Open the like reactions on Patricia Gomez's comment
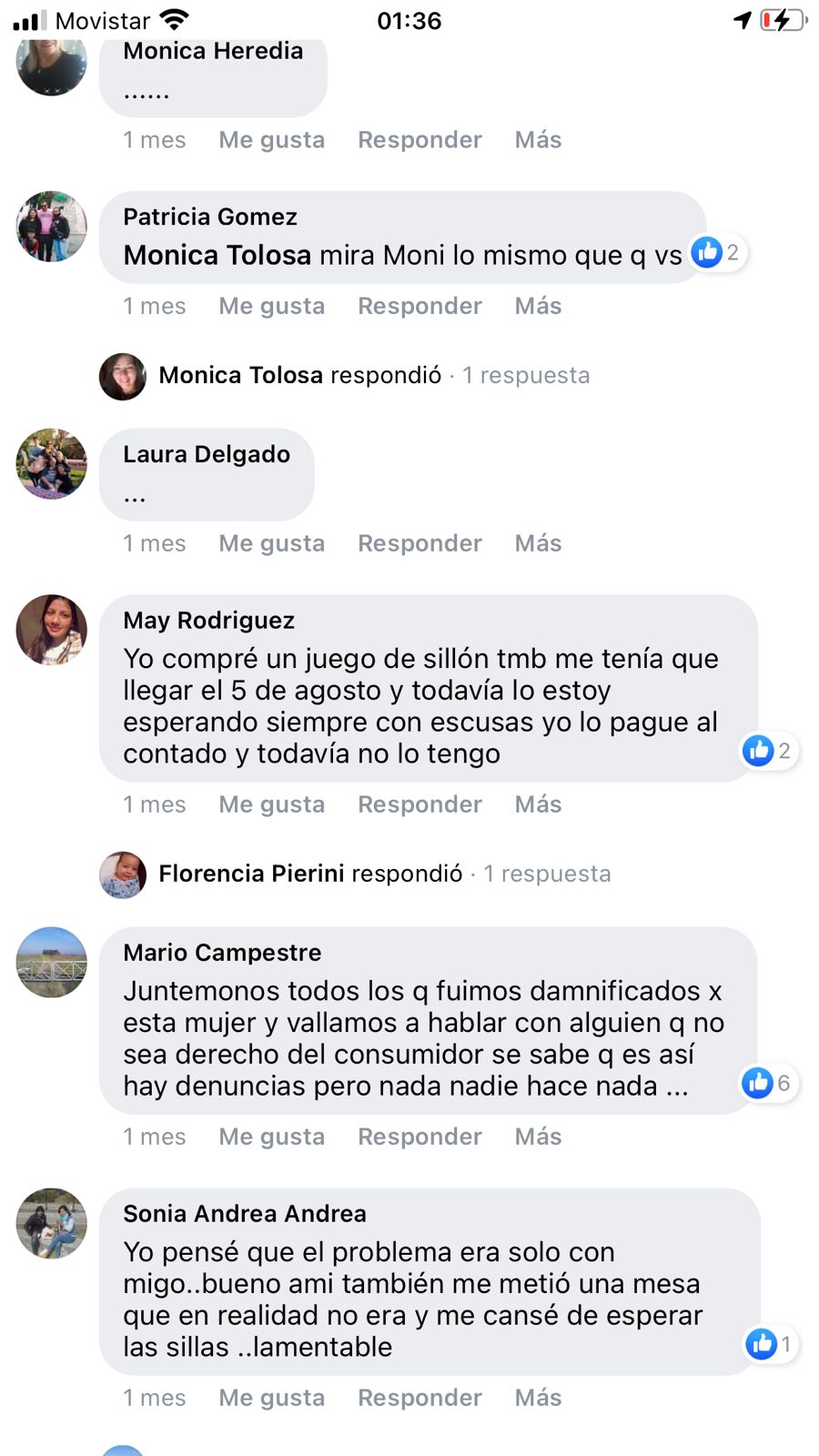 click(x=719, y=252)
